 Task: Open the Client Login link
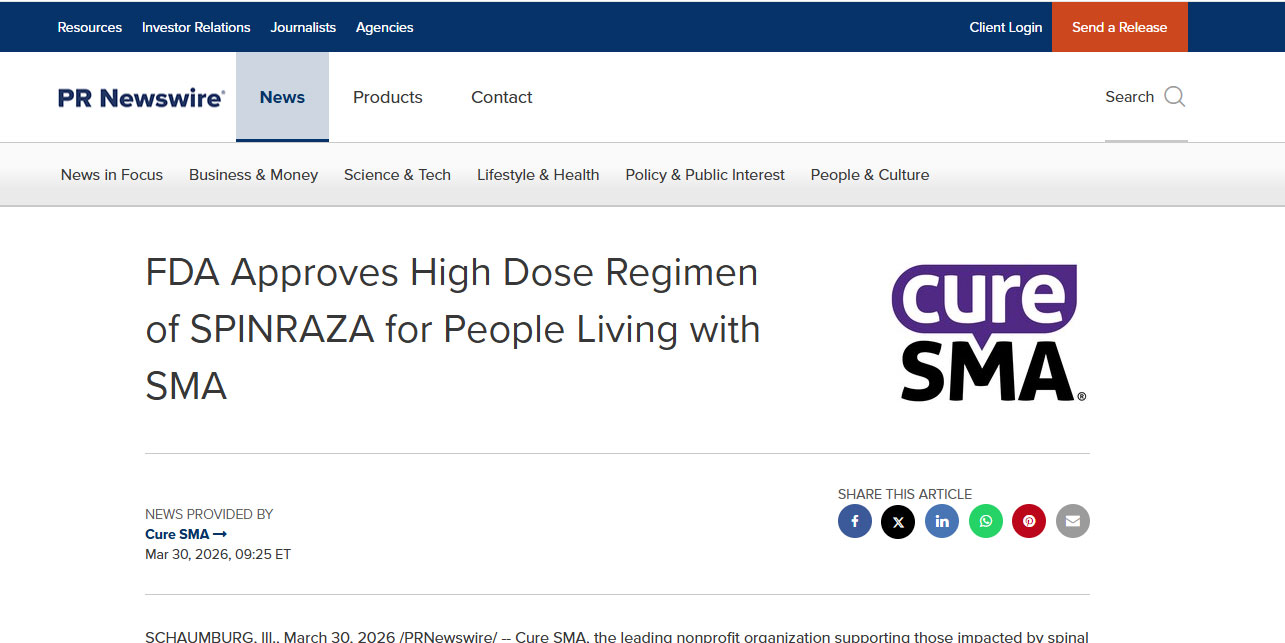pos(1005,27)
